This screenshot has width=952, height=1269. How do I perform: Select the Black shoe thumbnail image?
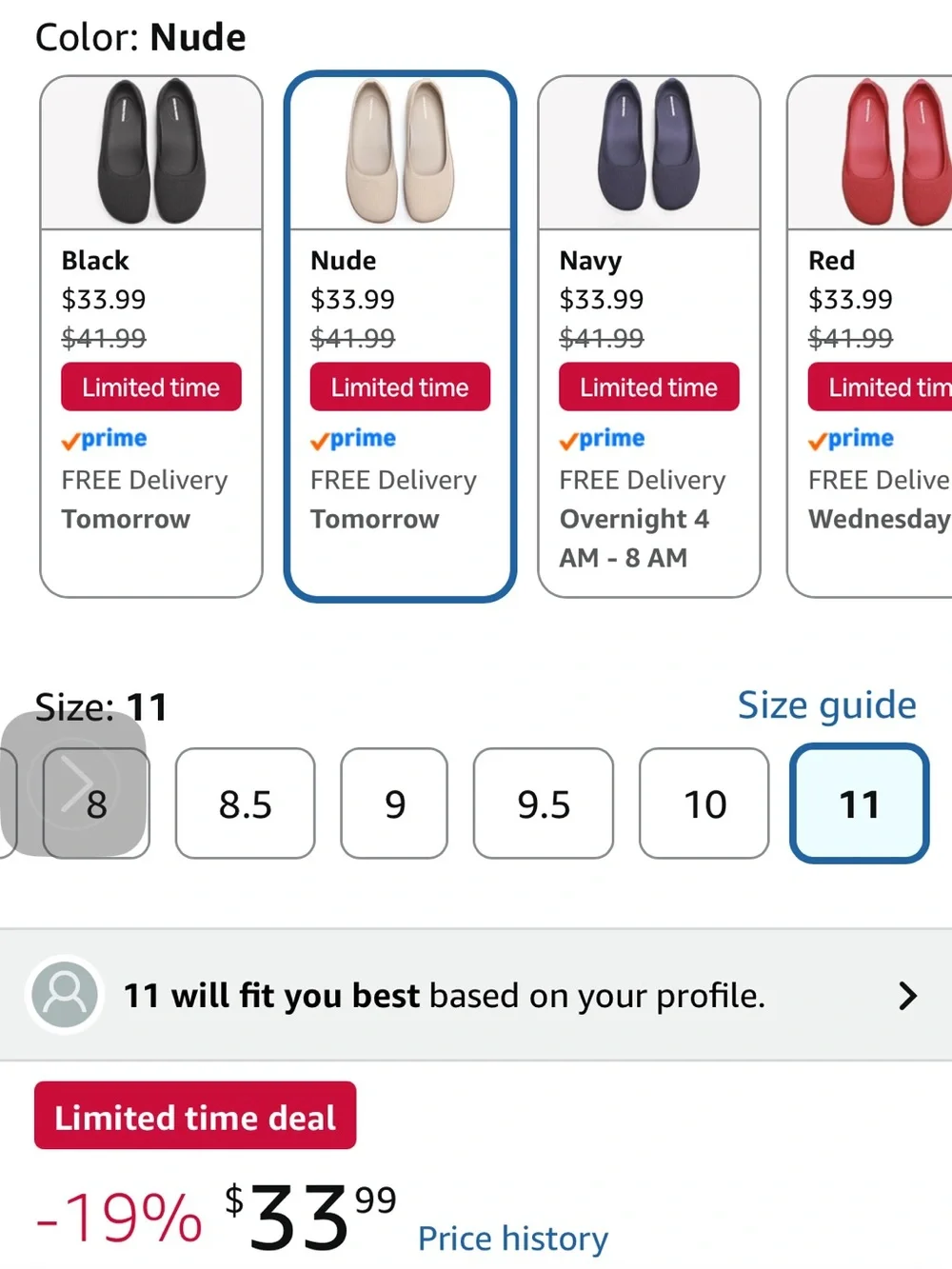151,152
